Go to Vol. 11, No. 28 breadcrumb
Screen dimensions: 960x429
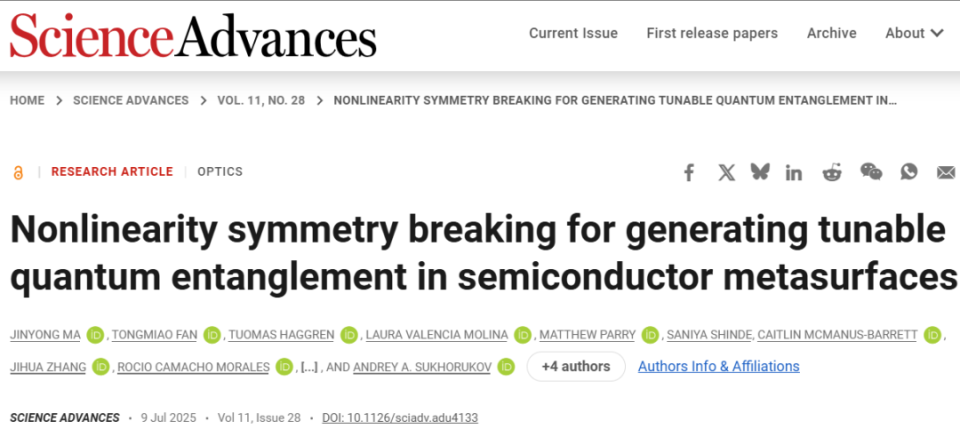[261, 100]
